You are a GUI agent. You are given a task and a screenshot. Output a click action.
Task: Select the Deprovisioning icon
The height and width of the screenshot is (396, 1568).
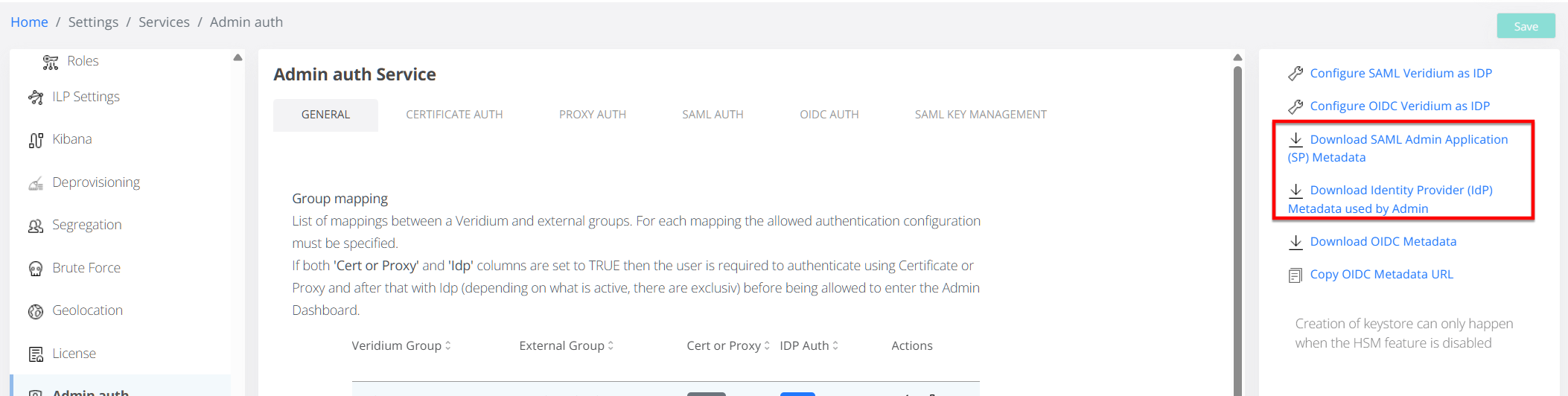point(36,183)
